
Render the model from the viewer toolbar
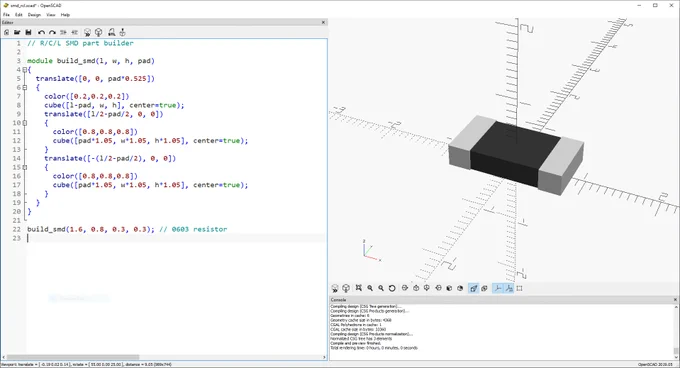tap(346, 288)
